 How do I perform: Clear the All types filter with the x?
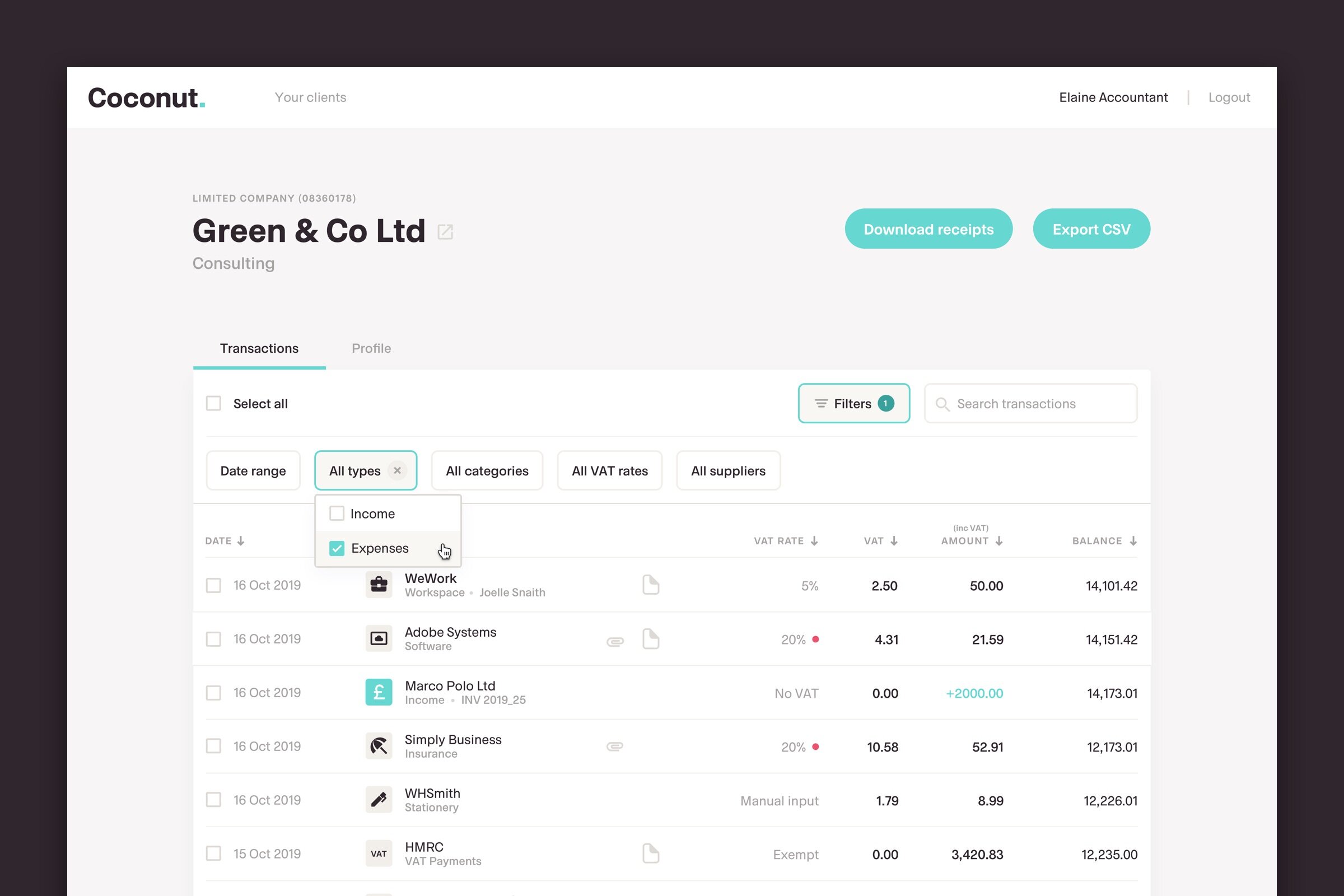[x=397, y=470]
